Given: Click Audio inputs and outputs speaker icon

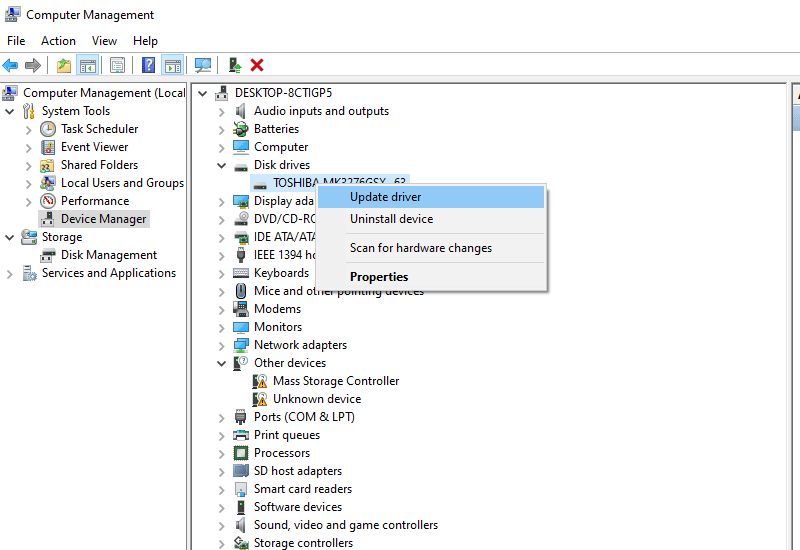Looking at the screenshot, I should pos(241,111).
